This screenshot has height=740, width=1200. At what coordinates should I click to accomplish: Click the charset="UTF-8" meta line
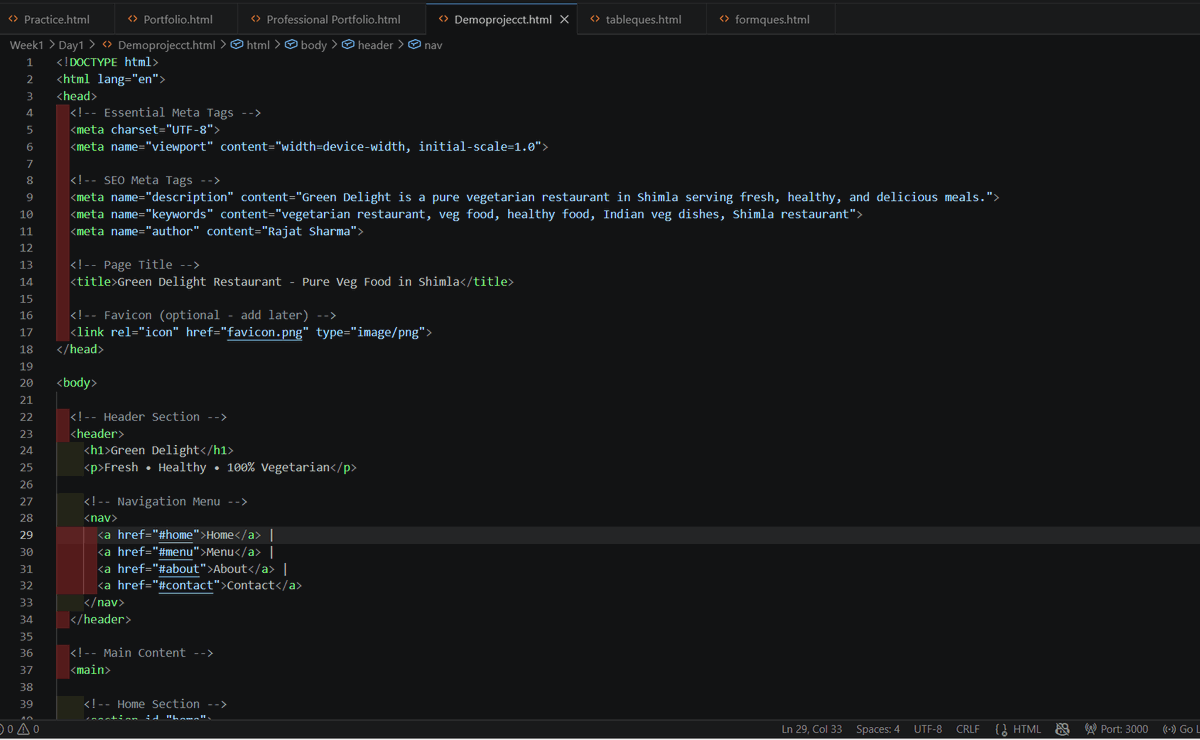click(x=145, y=130)
